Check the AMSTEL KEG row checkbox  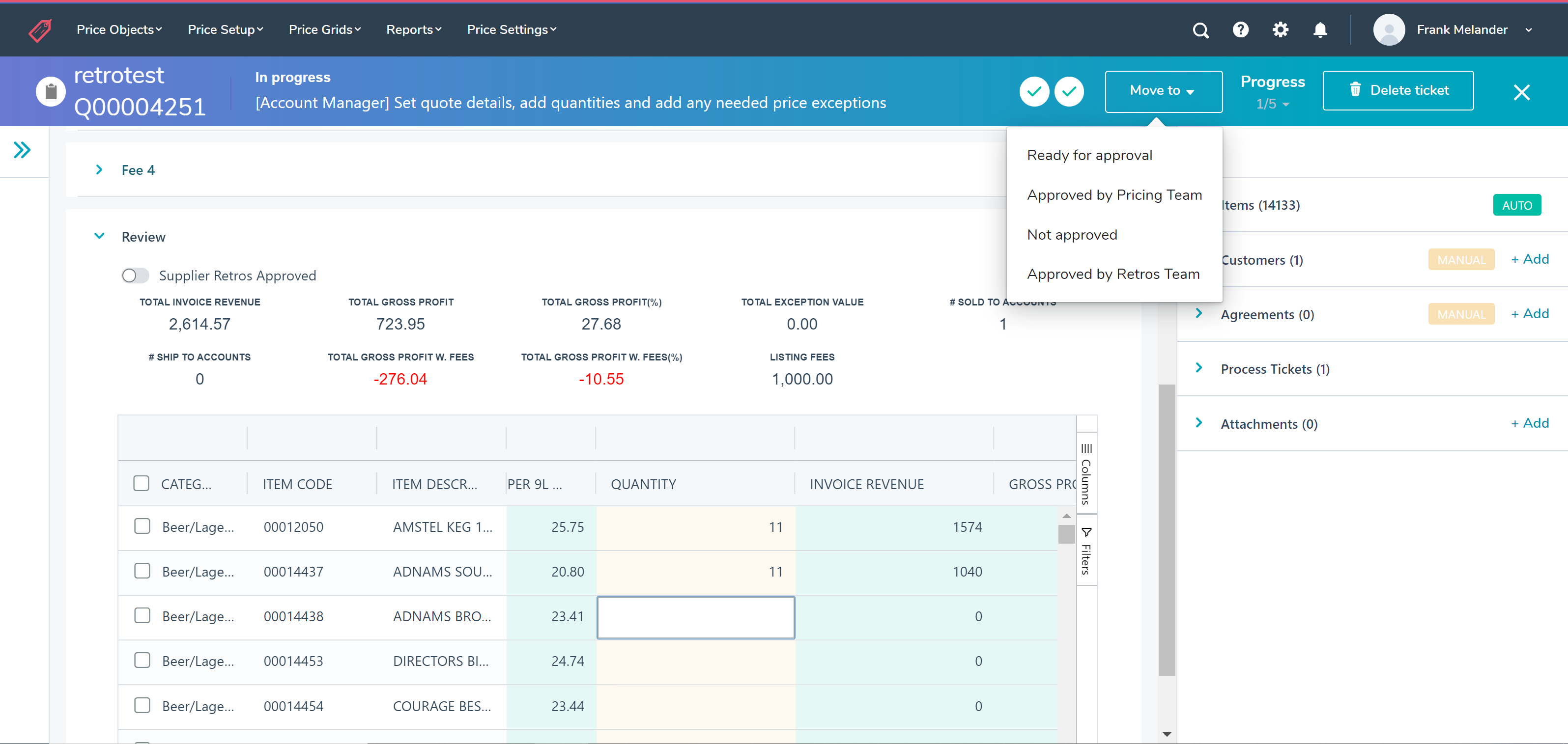142,526
